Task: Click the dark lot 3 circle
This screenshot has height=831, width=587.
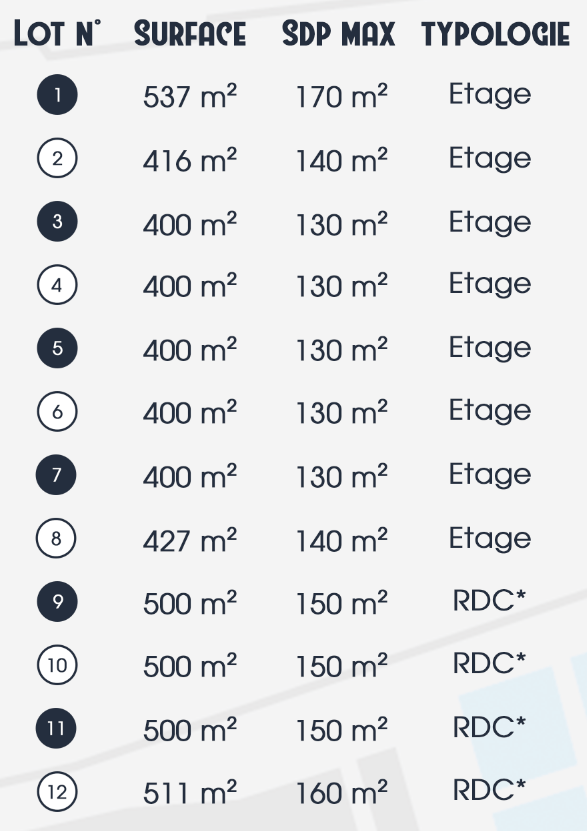Action: click(57, 222)
